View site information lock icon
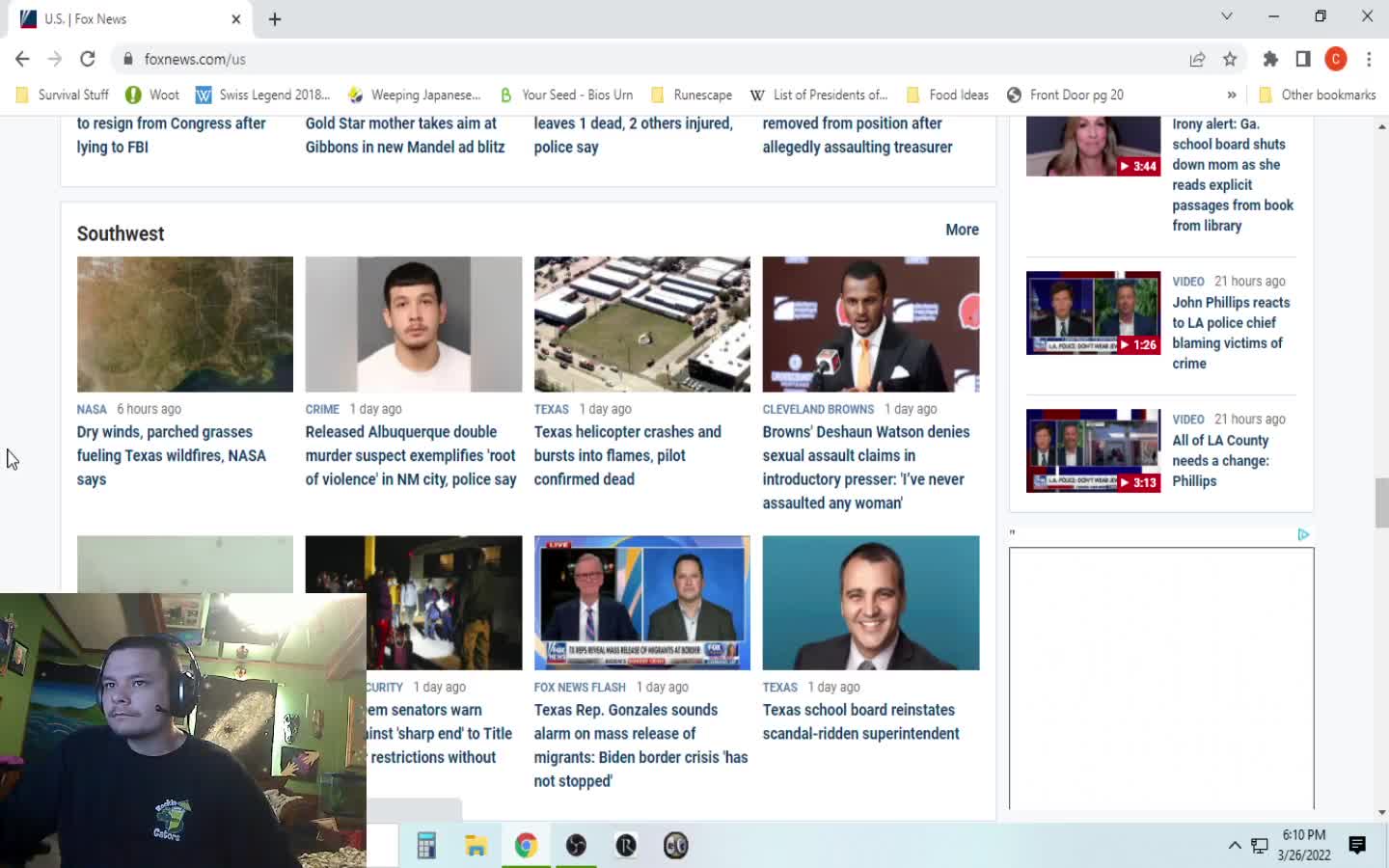The image size is (1389, 868). pos(127,59)
